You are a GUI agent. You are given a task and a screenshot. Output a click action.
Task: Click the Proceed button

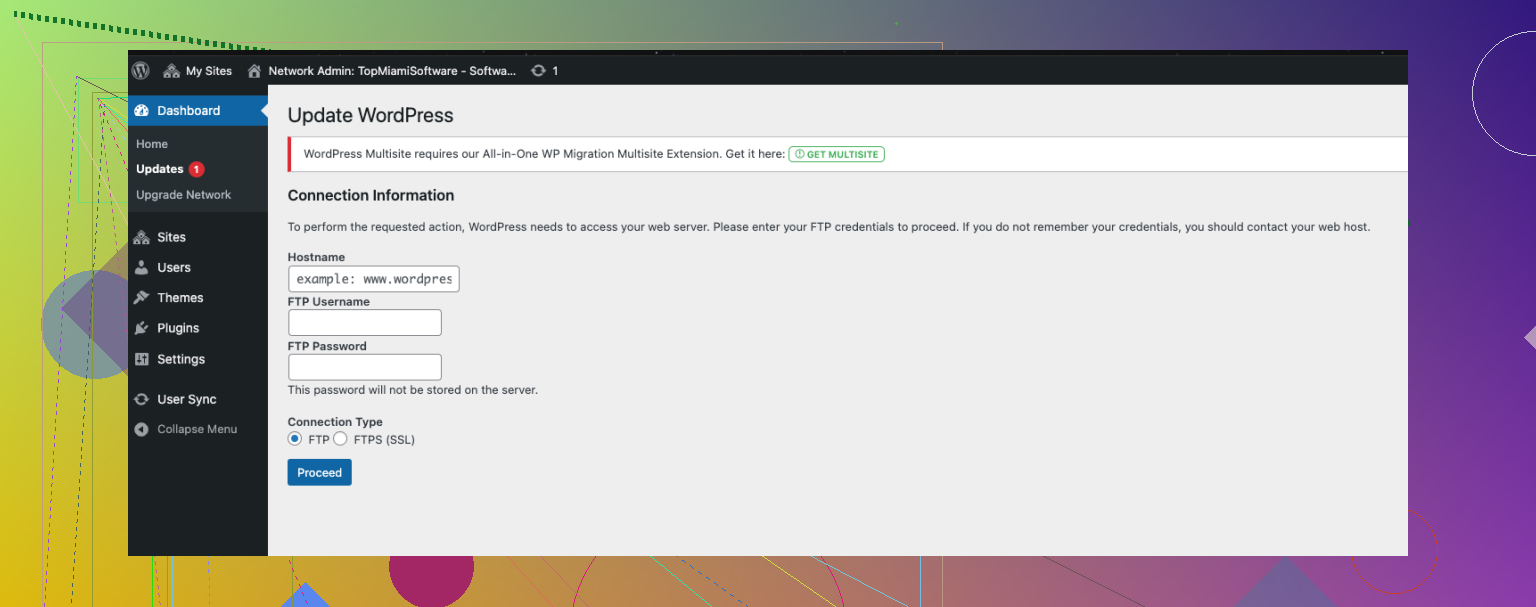tap(319, 472)
